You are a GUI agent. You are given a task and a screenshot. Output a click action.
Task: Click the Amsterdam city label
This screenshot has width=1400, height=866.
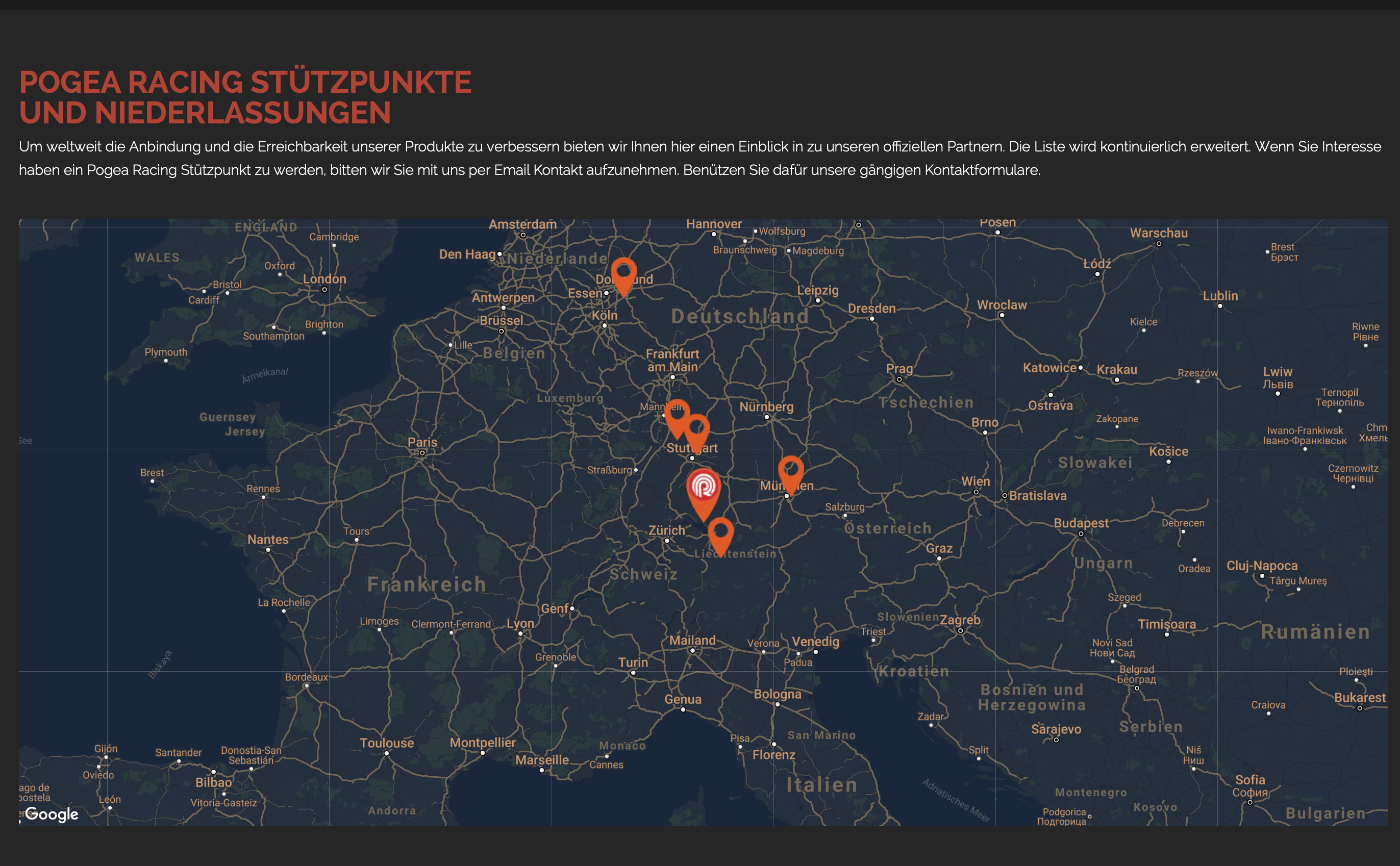coord(522,224)
